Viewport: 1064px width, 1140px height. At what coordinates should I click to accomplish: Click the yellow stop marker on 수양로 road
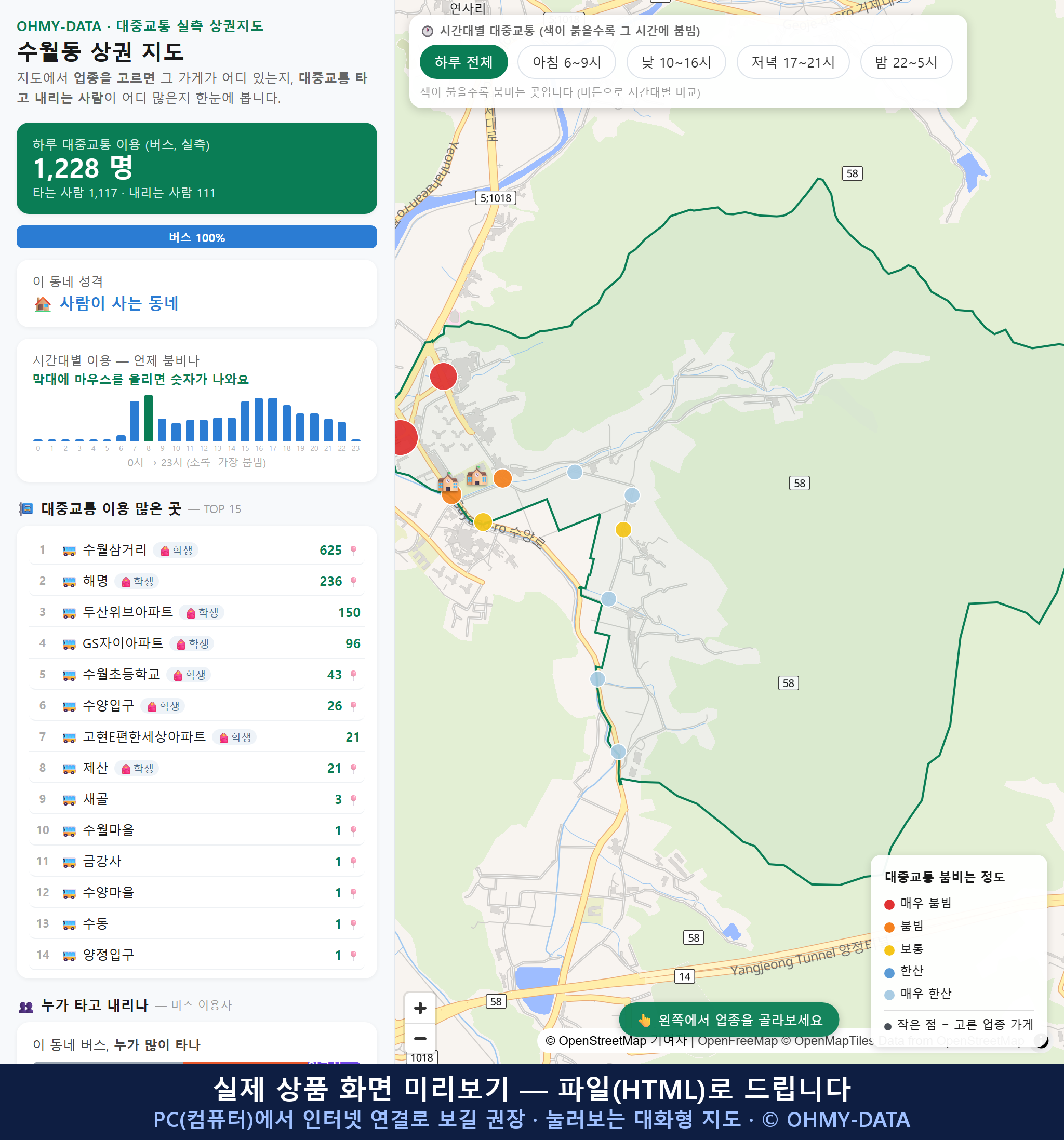[x=483, y=522]
